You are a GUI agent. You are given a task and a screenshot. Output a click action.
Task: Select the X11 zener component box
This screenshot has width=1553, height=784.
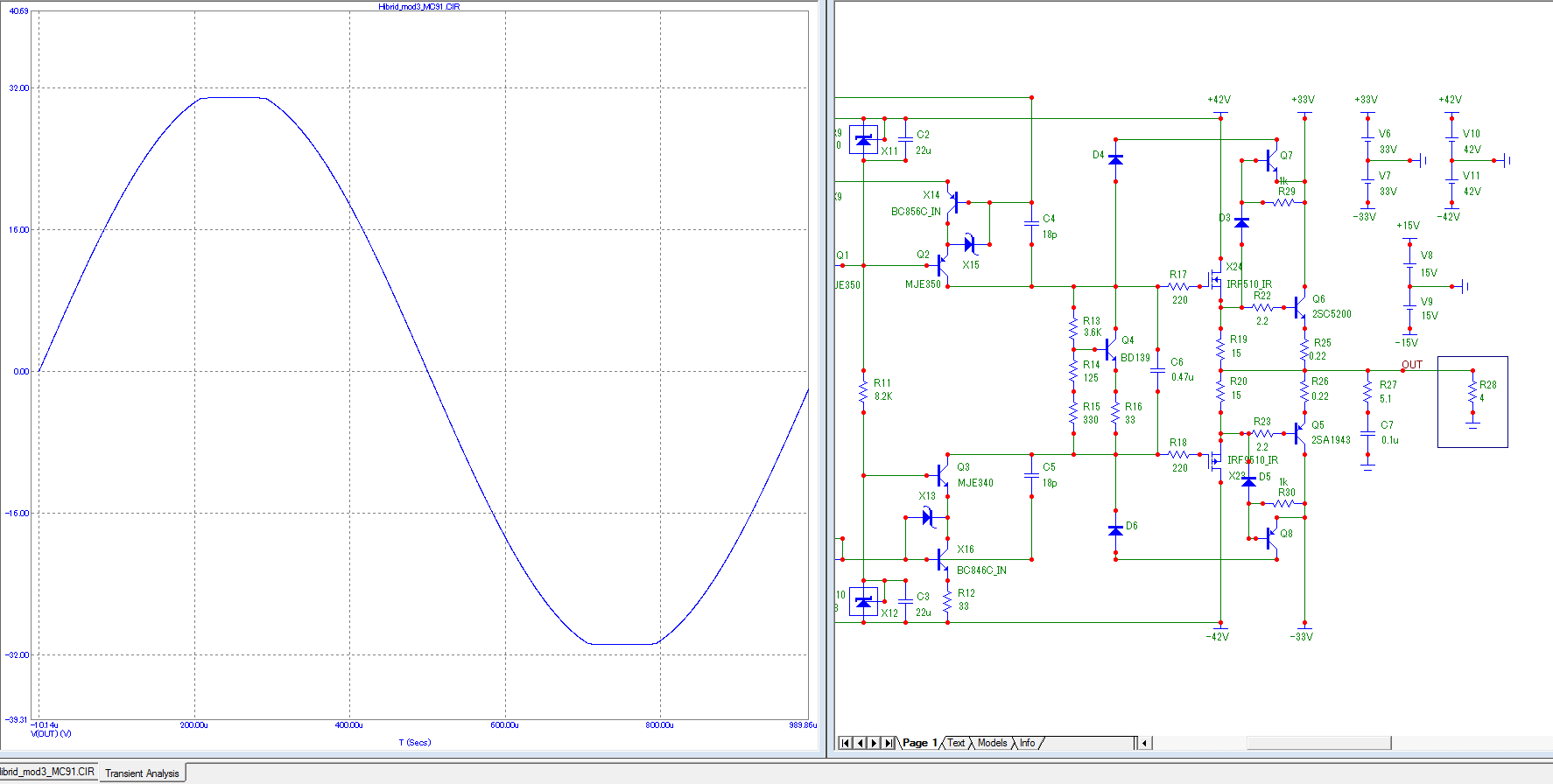[863, 140]
